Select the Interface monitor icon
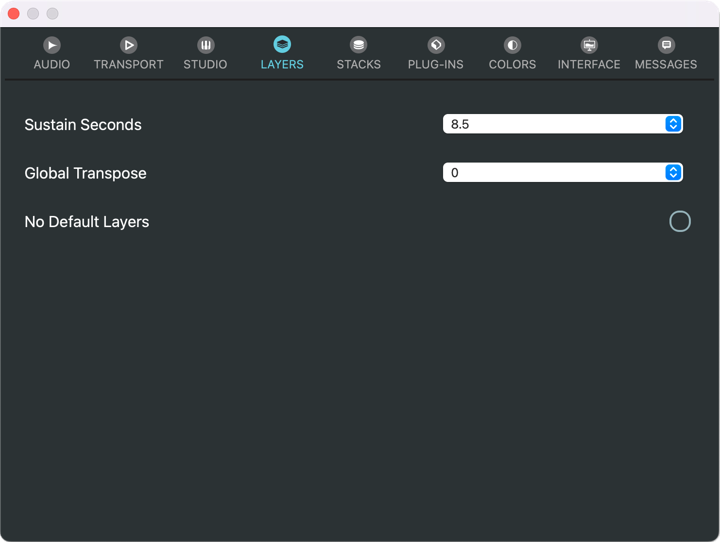Screen dimensions: 720x542 [x=589, y=45]
